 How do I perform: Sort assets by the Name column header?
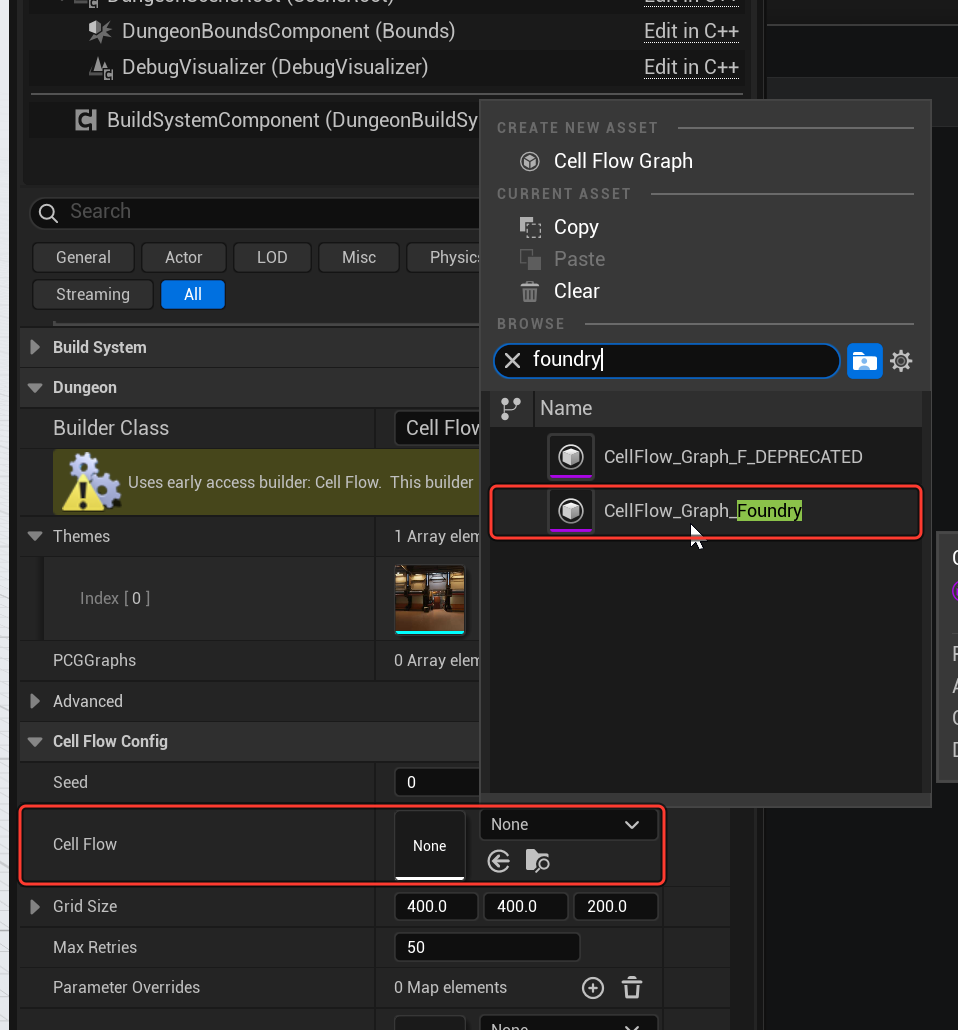[727, 409]
